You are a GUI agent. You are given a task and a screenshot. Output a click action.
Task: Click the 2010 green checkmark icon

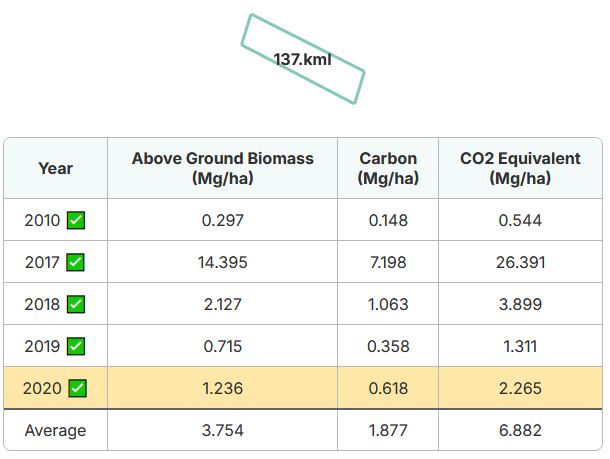76,220
